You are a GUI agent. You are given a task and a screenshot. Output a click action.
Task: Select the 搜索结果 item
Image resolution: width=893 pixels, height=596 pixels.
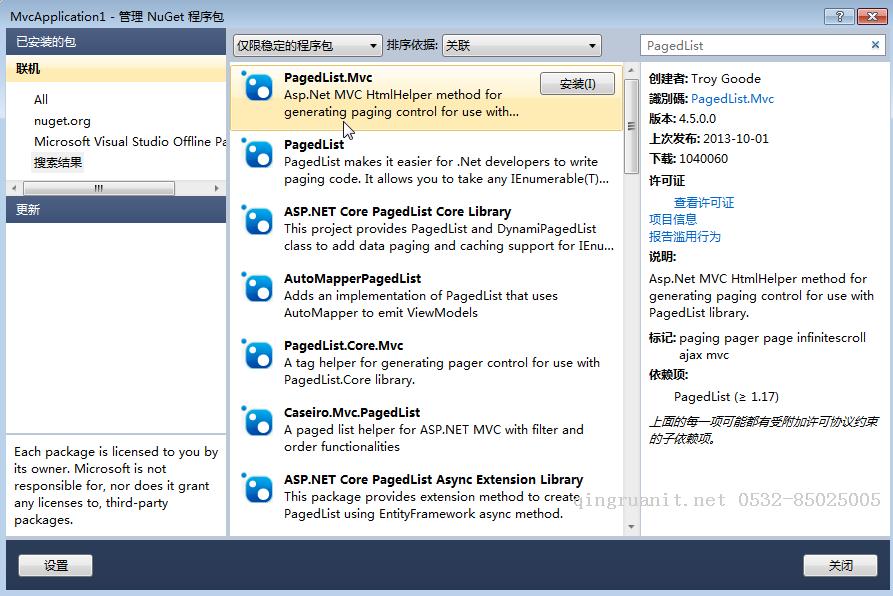(58, 163)
